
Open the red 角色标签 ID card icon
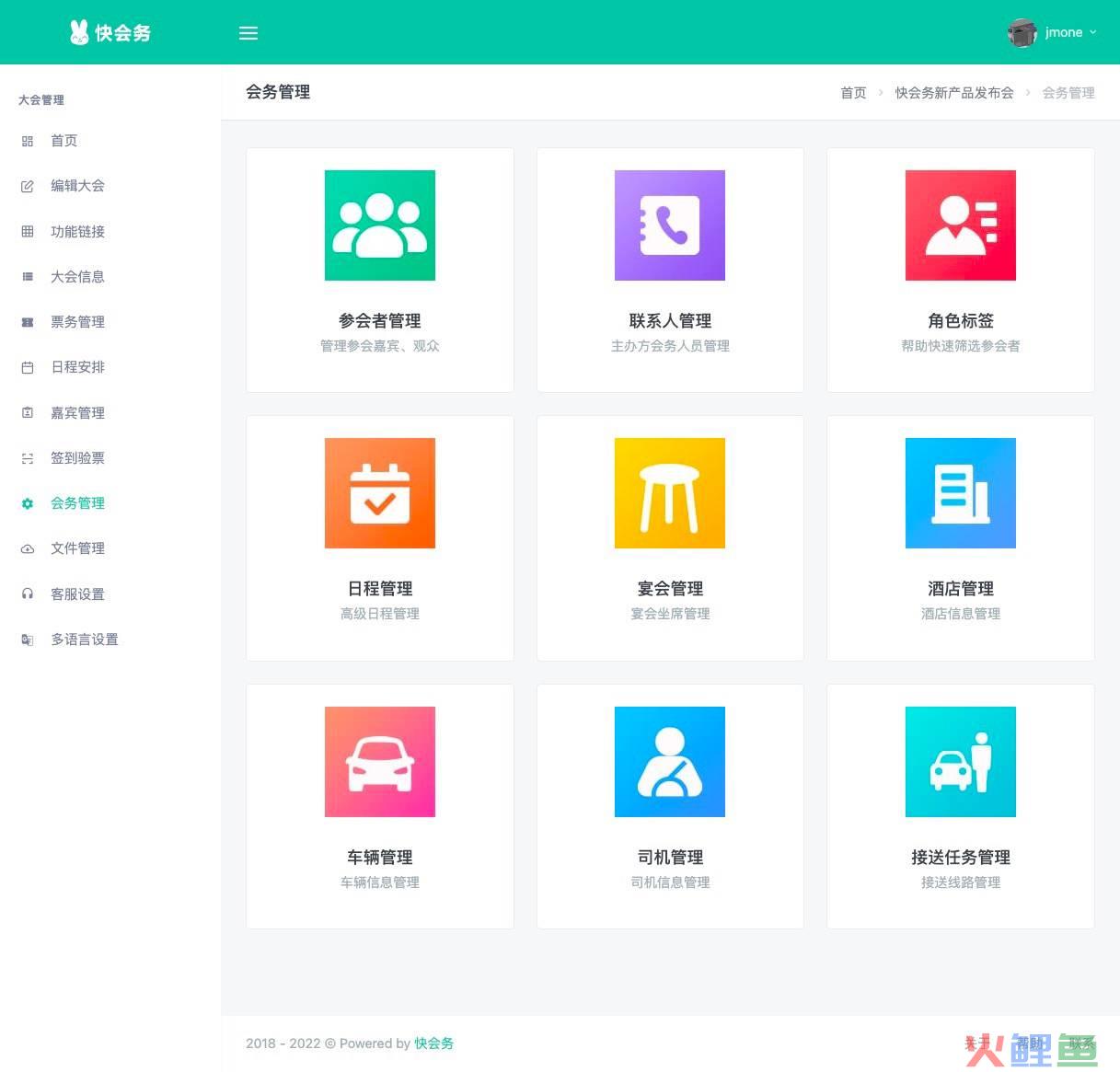(961, 225)
